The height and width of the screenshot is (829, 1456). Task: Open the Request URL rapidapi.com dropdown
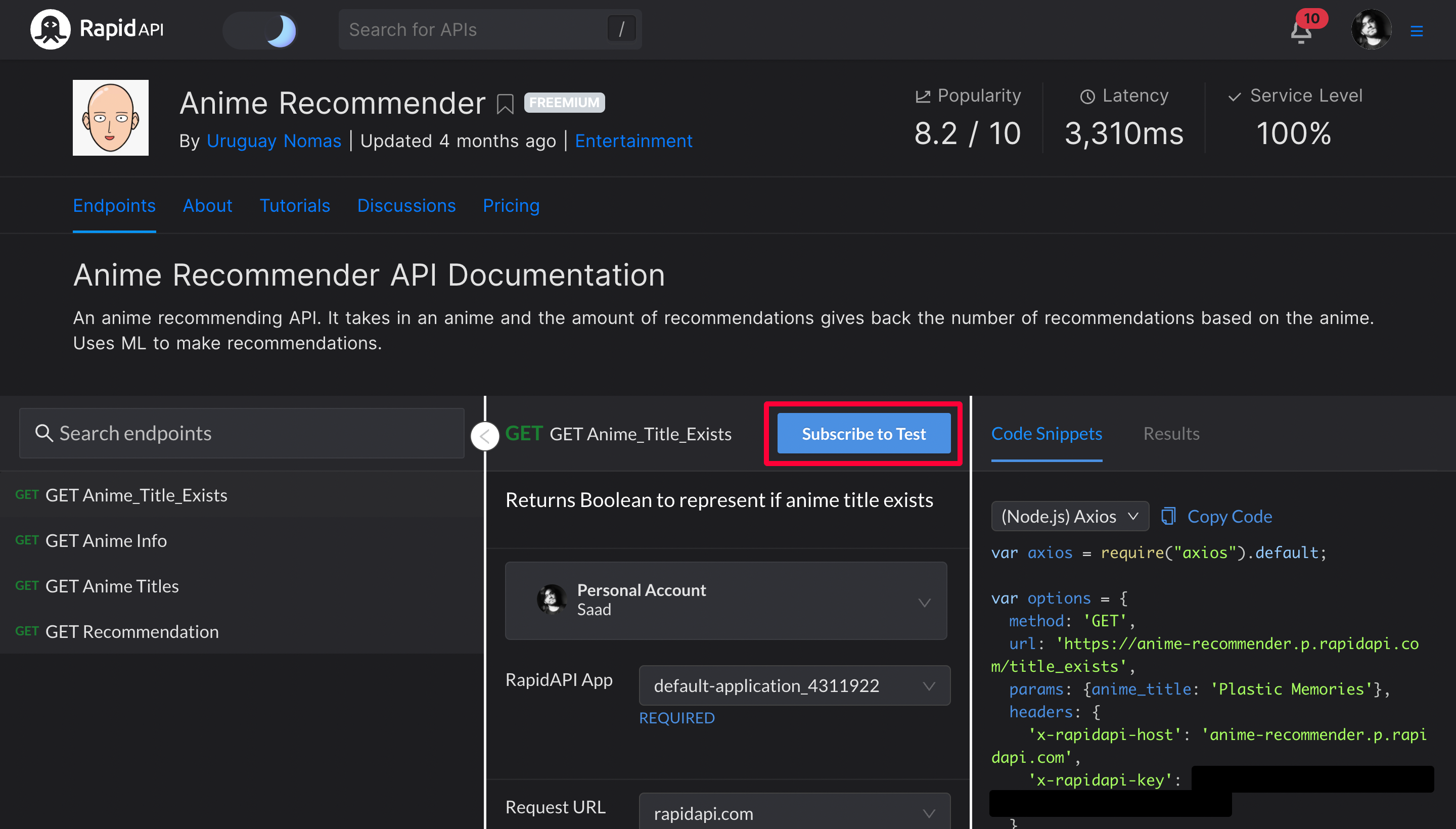[x=794, y=812]
